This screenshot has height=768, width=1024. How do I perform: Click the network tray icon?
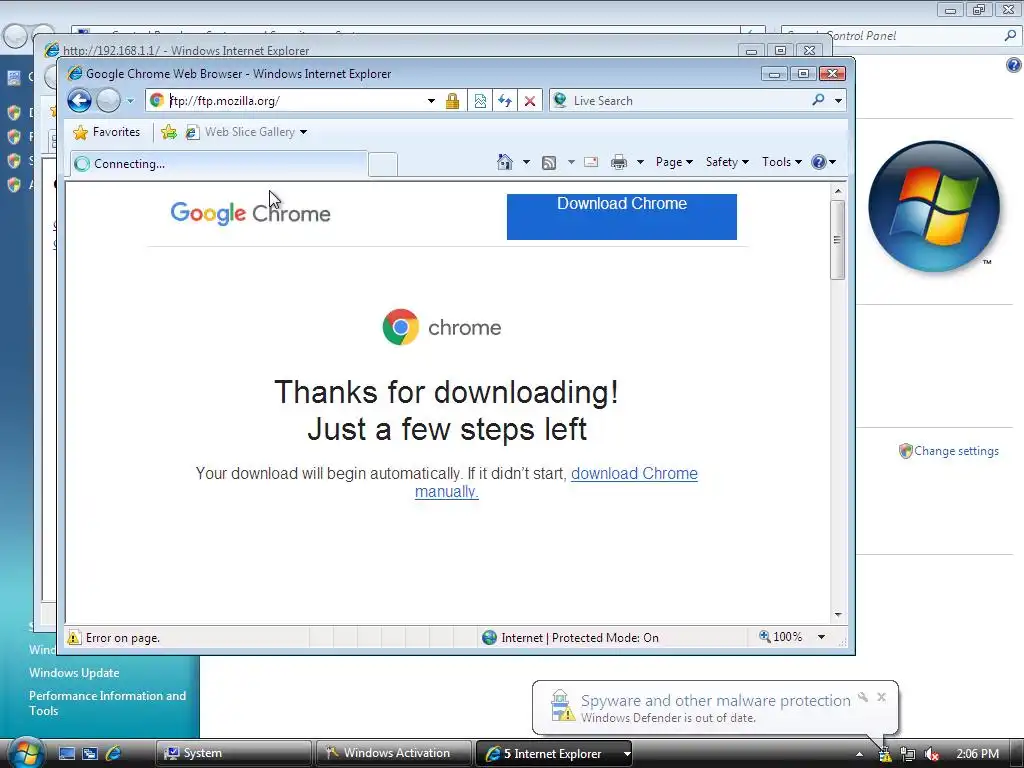pyautogui.click(x=908, y=754)
